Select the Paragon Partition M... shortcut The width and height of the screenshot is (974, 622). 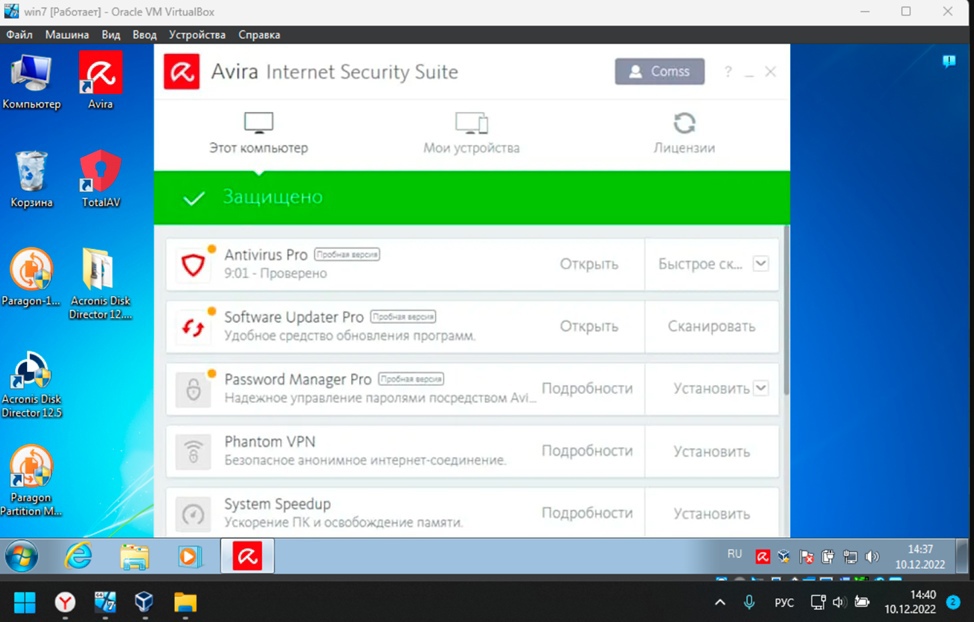[x=31, y=482]
